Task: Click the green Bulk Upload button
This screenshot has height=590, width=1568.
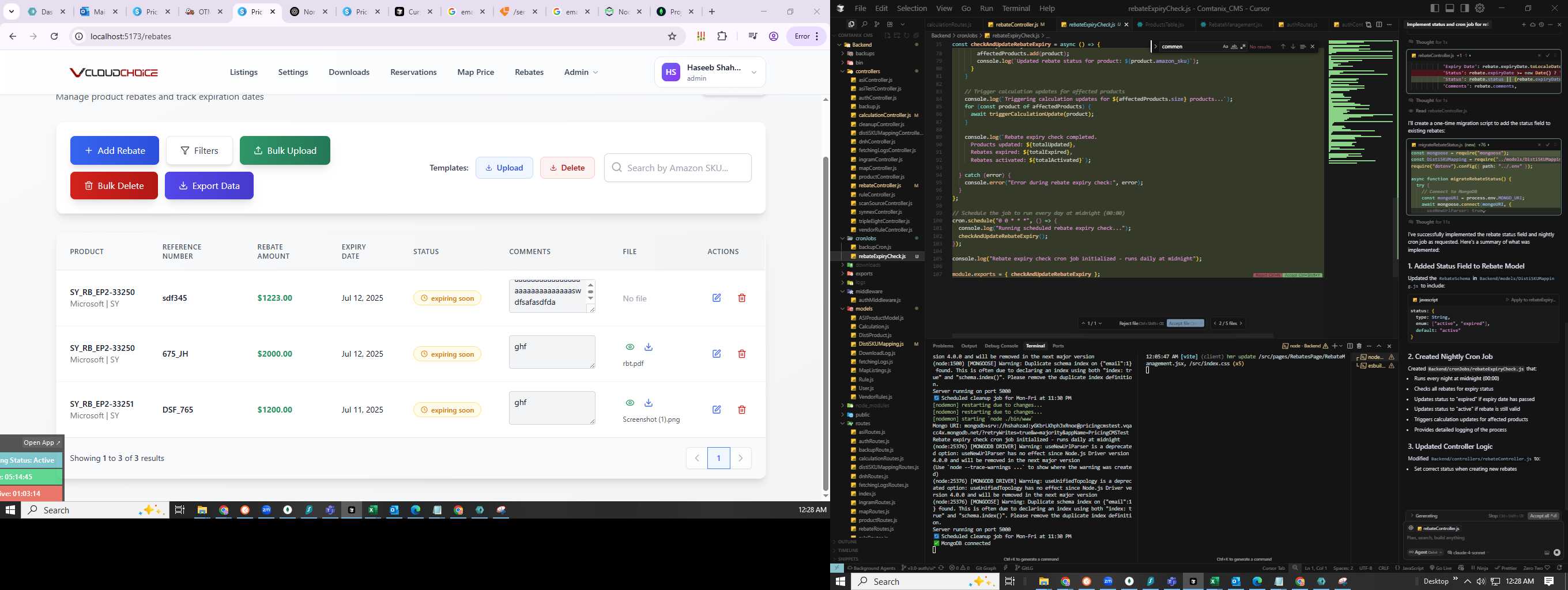Action: tap(285, 150)
